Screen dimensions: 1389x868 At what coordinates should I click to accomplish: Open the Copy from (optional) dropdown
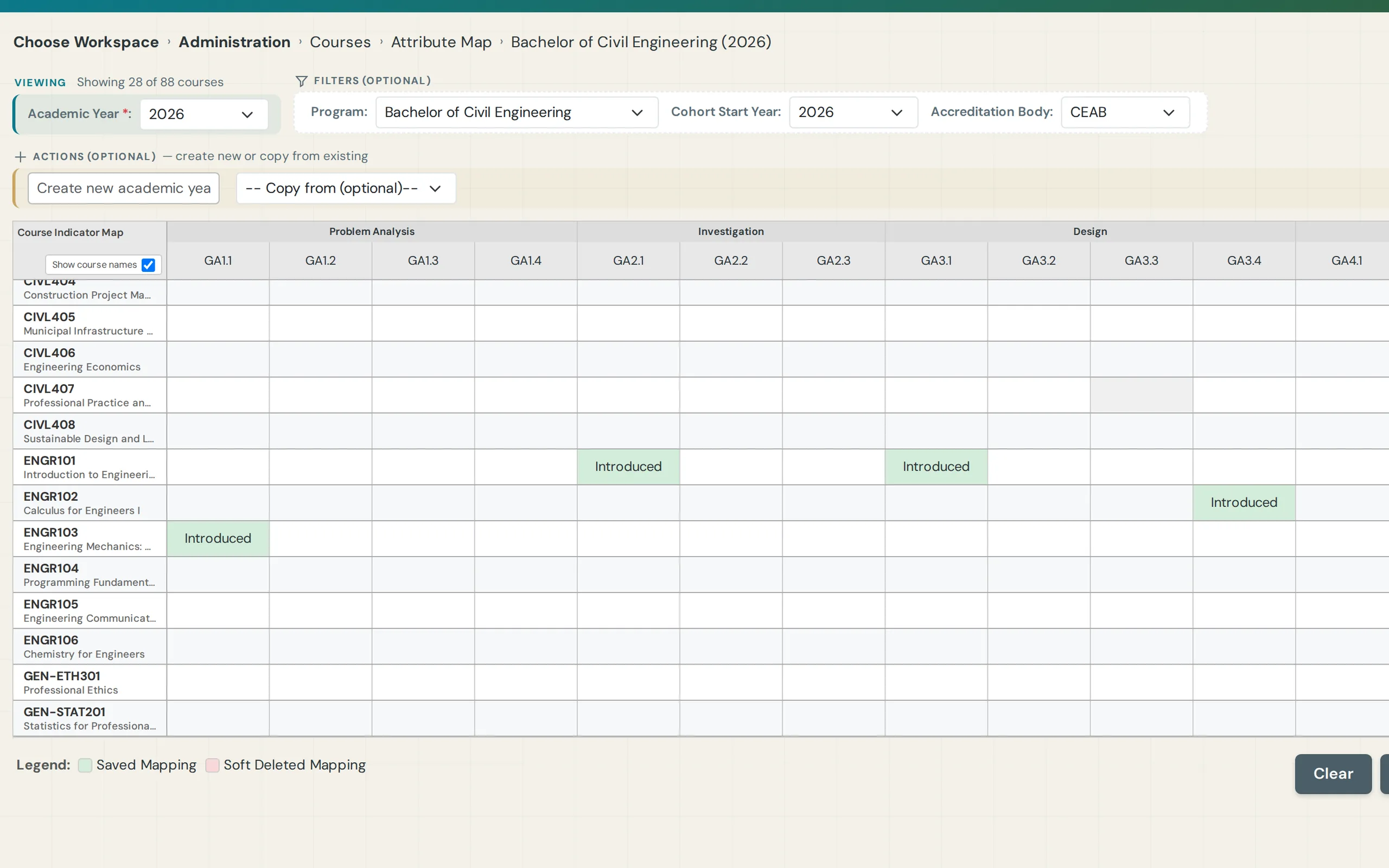click(346, 188)
